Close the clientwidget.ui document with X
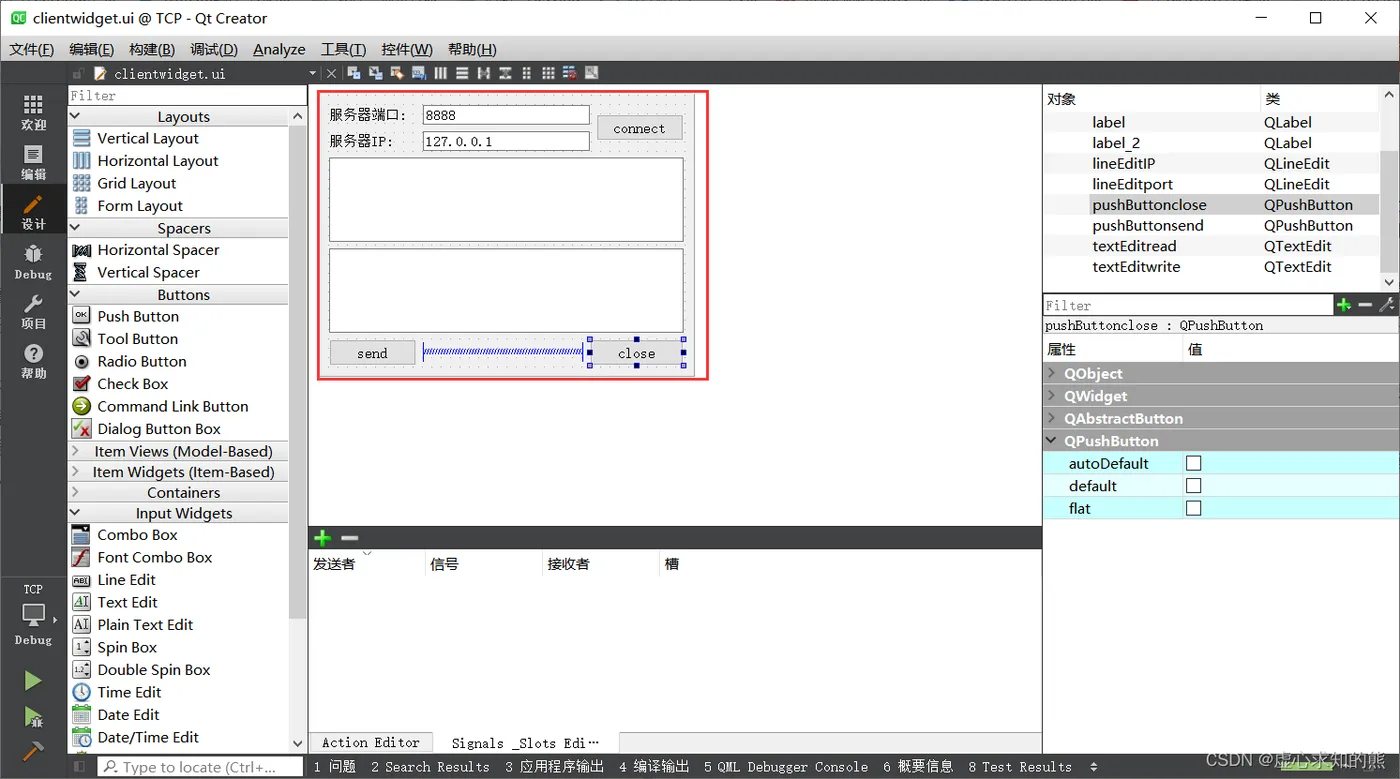1400x779 pixels. pyautogui.click(x=331, y=73)
